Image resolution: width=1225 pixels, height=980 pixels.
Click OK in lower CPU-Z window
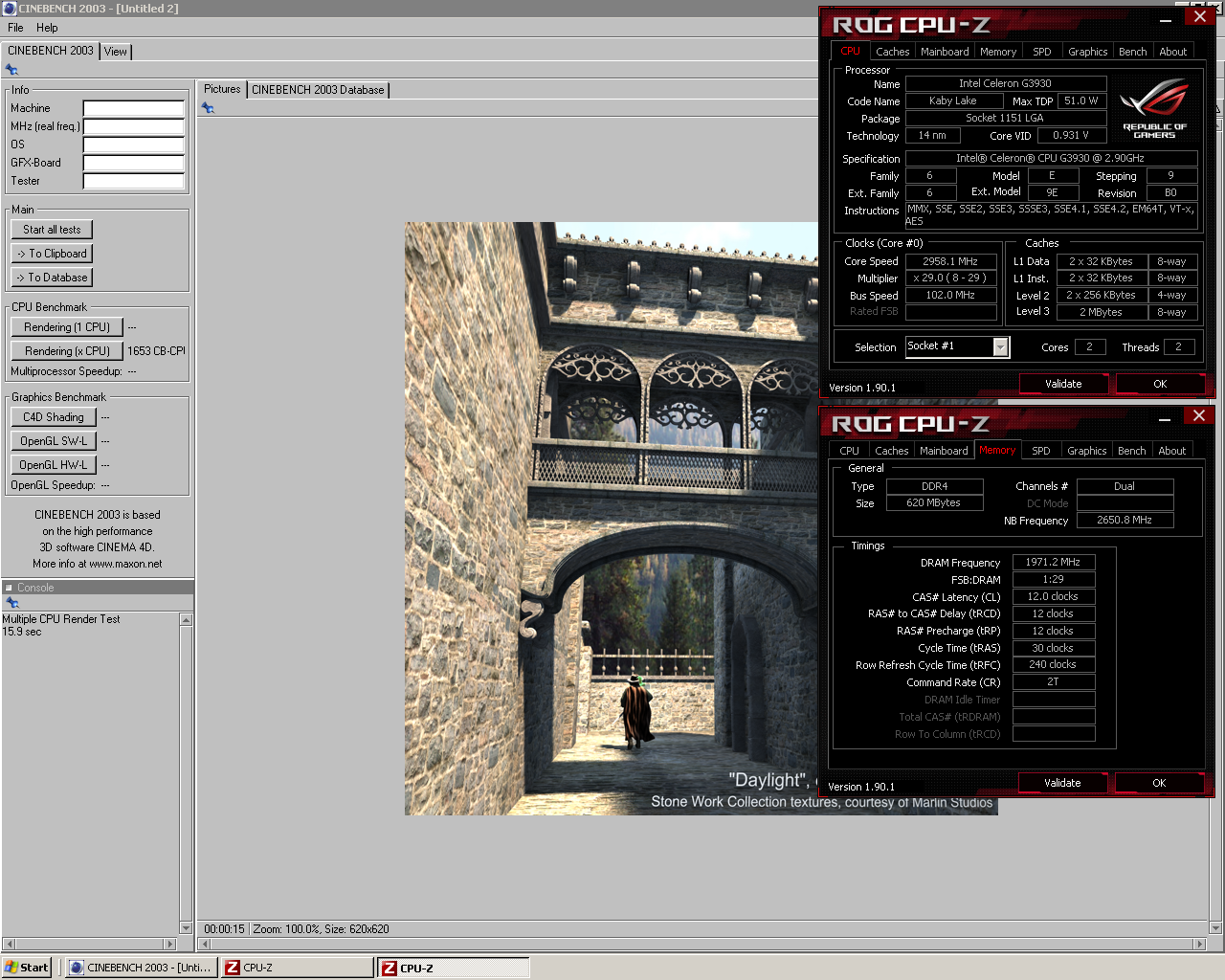point(1159,783)
